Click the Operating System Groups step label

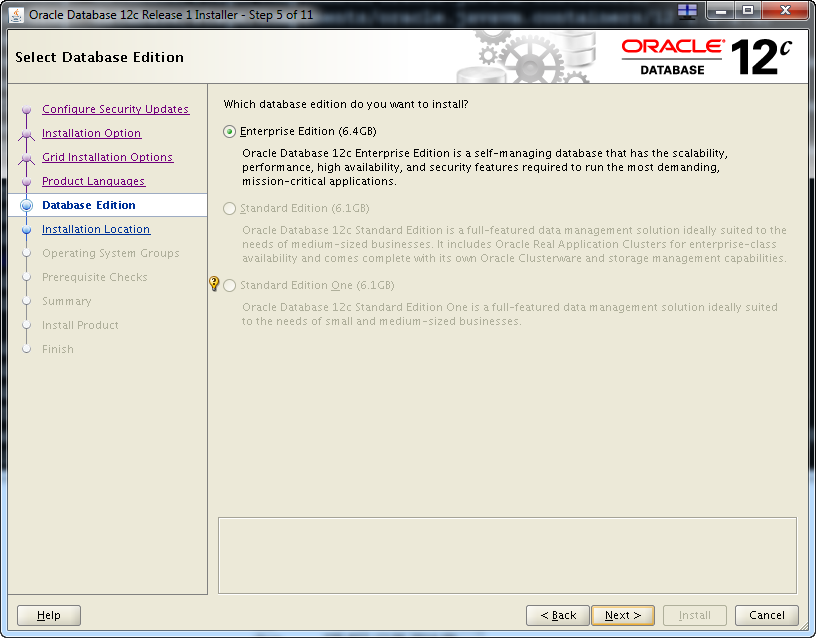pos(111,253)
